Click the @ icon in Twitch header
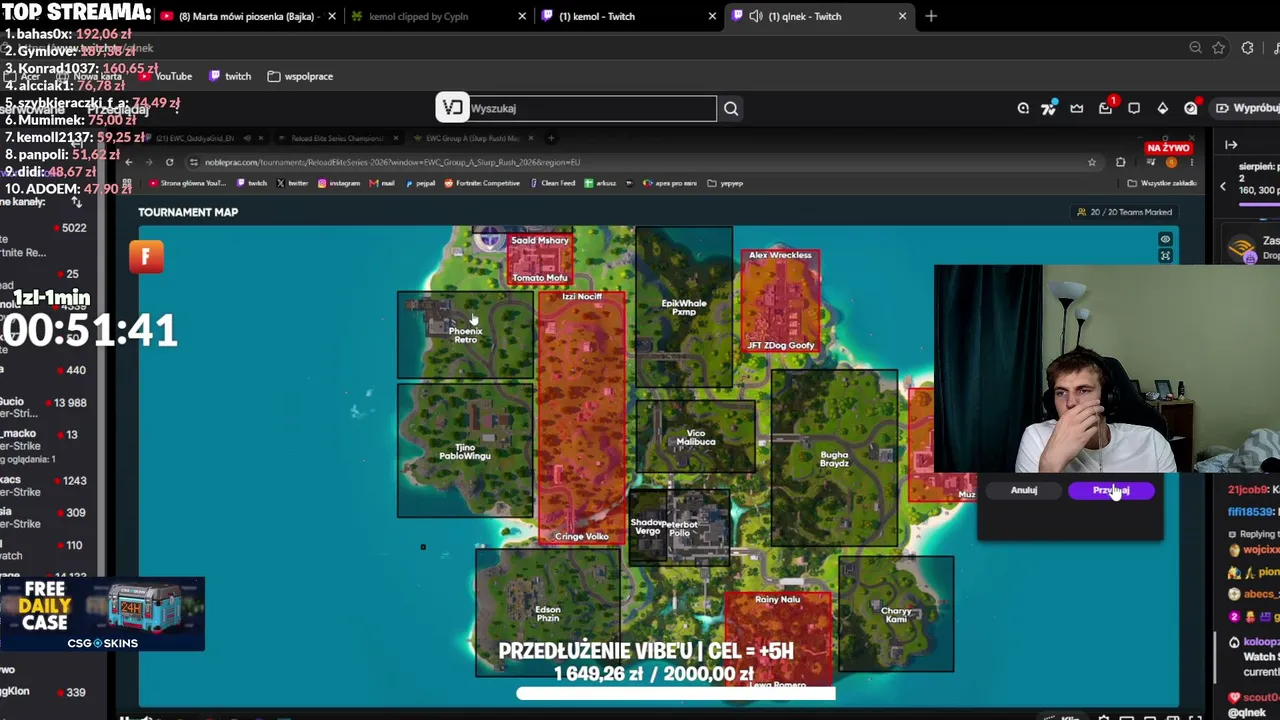The image size is (1280, 720). coord(1023,108)
